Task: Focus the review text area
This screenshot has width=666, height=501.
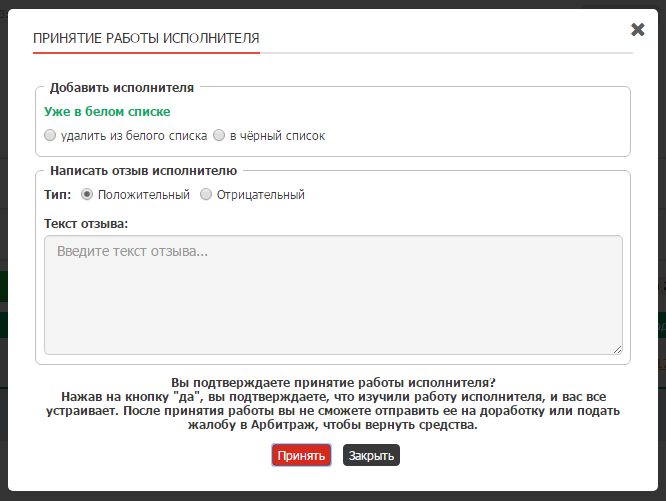Action: coord(333,295)
